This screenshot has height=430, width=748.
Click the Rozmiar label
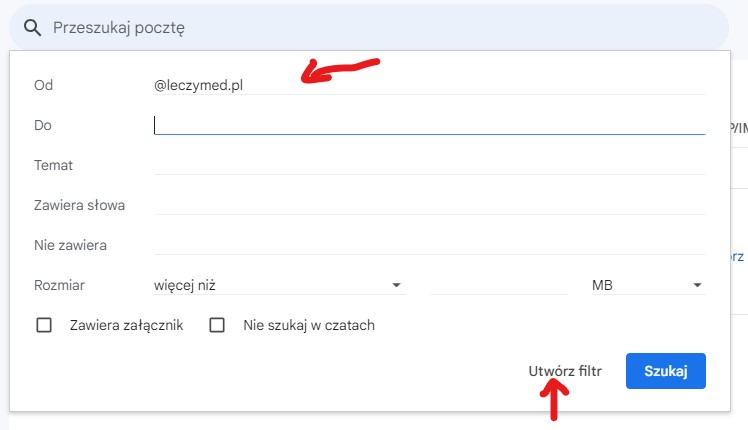tap(59, 285)
